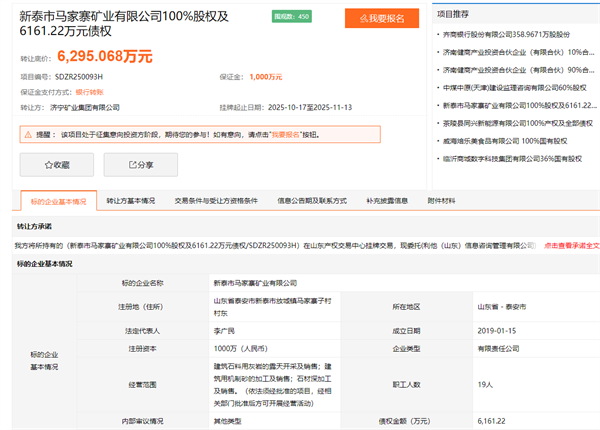Open the 点击查看承诺全文 red link
The image size is (600, 430).
pyautogui.click(x=571, y=244)
